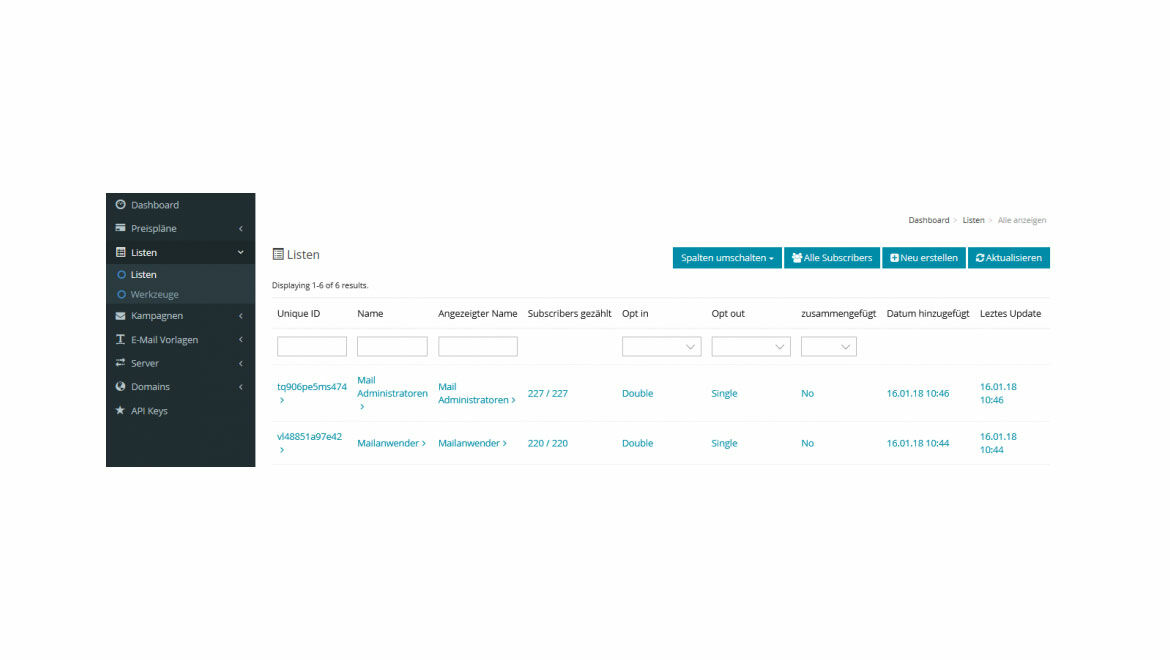Expand the E-Mail Vorlagen chevron
This screenshot has width=1170, height=660.
point(240,340)
